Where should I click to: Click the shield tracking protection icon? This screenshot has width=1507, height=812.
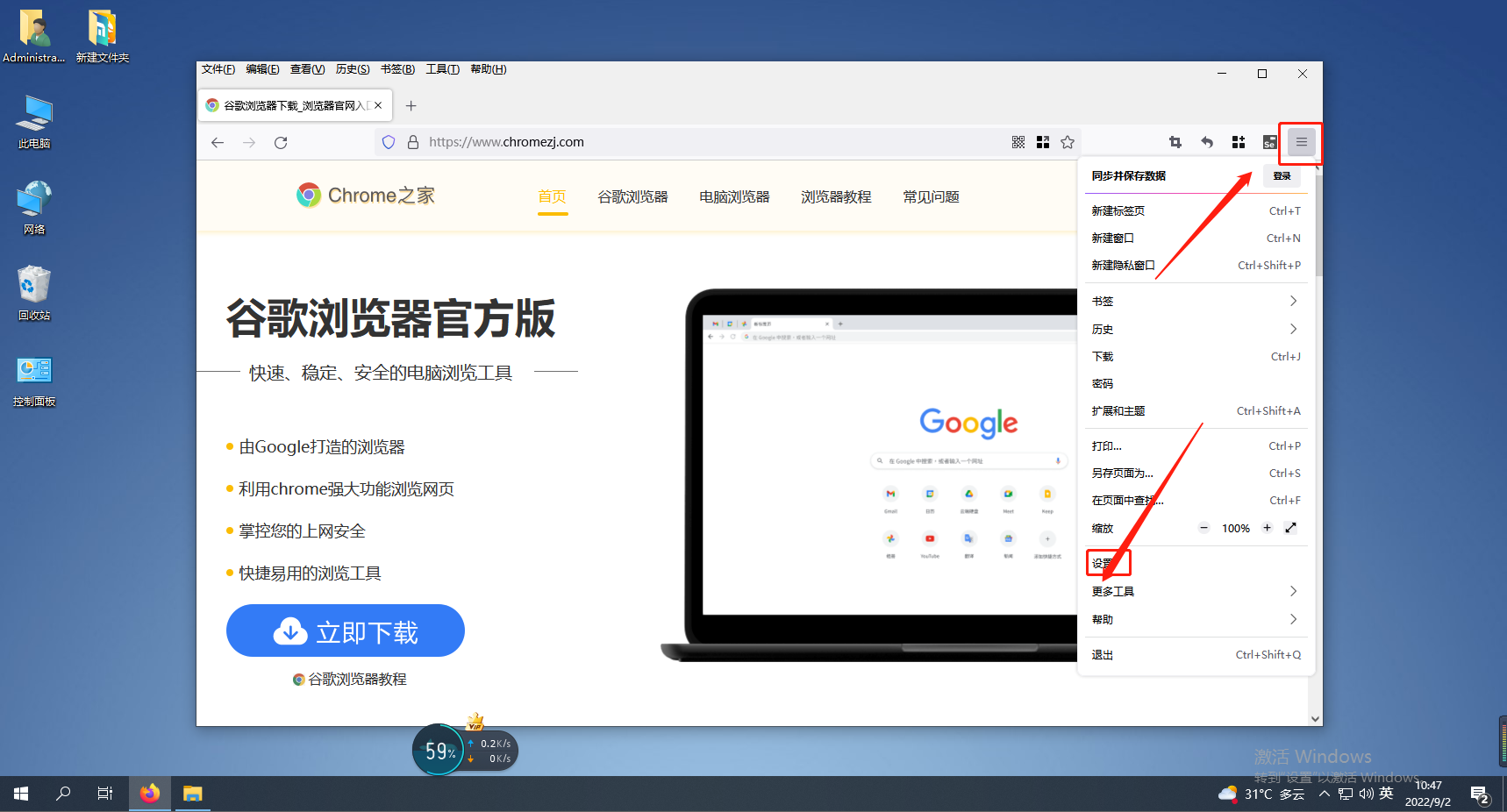pyautogui.click(x=389, y=142)
